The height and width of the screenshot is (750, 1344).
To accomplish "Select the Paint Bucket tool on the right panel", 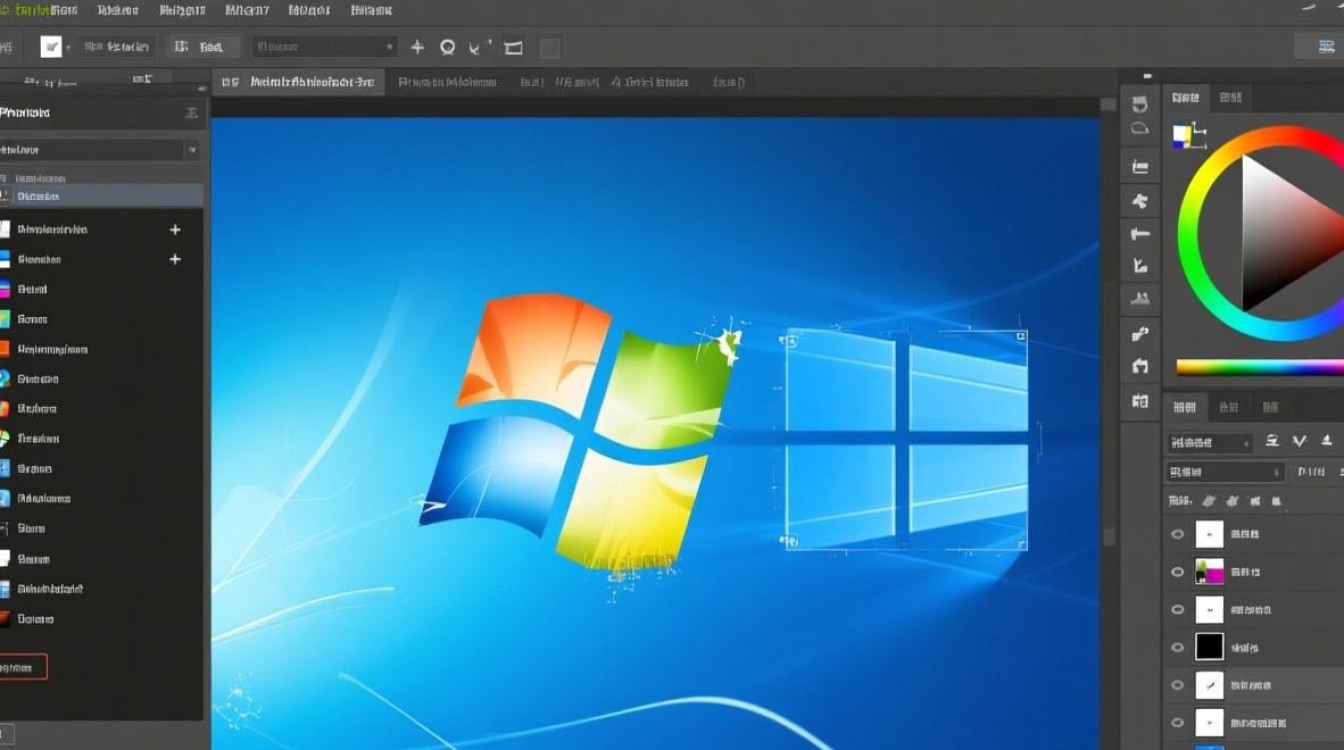I will tap(1139, 333).
